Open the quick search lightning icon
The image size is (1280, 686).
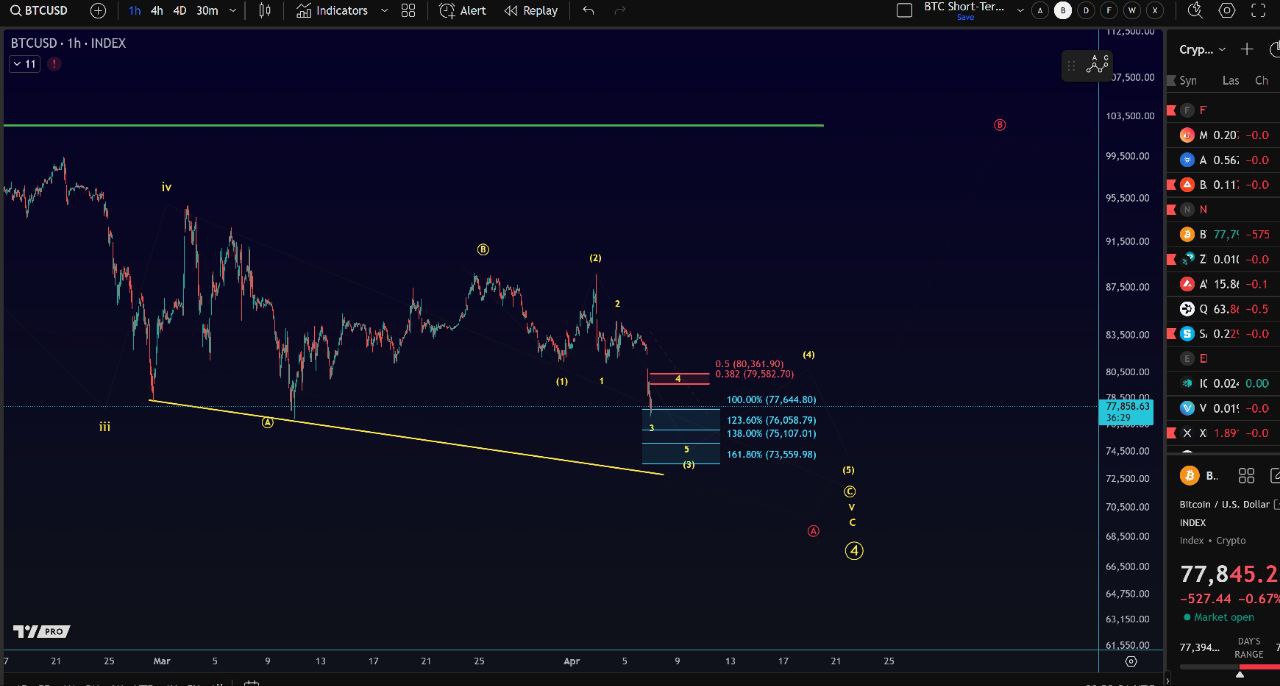coord(1195,10)
